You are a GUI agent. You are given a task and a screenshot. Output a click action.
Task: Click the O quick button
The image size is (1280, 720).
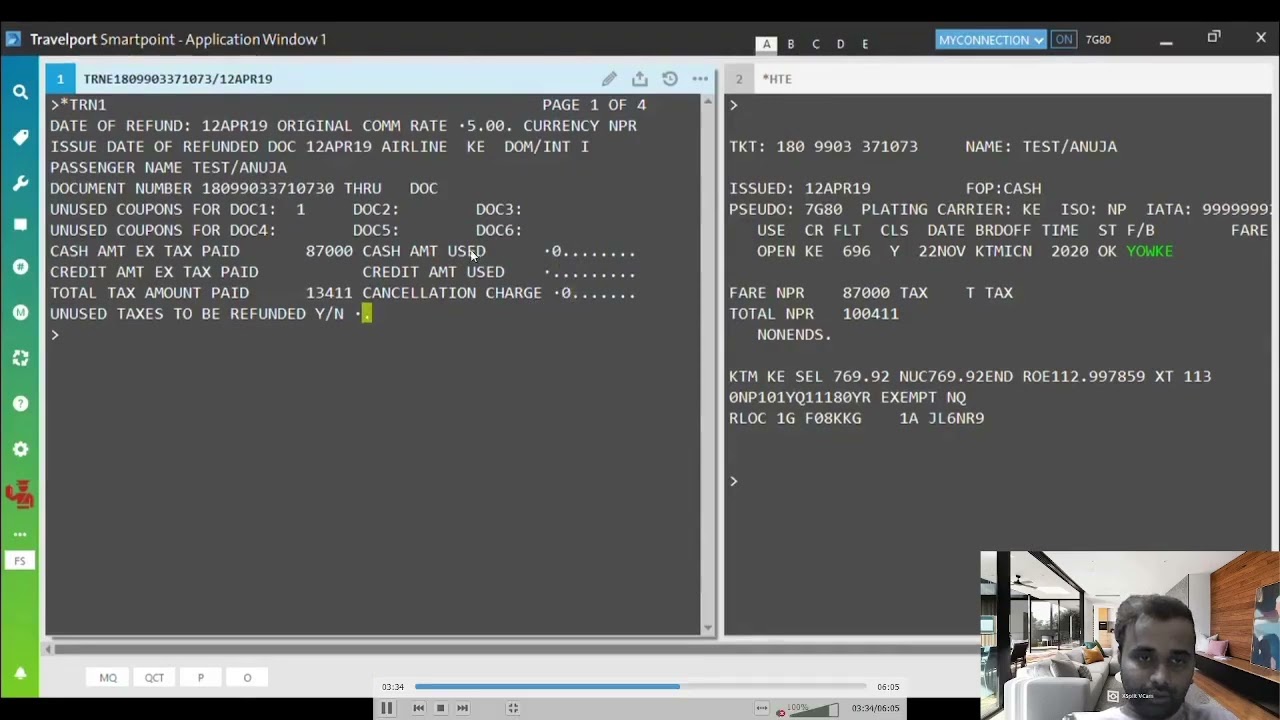[x=247, y=678]
